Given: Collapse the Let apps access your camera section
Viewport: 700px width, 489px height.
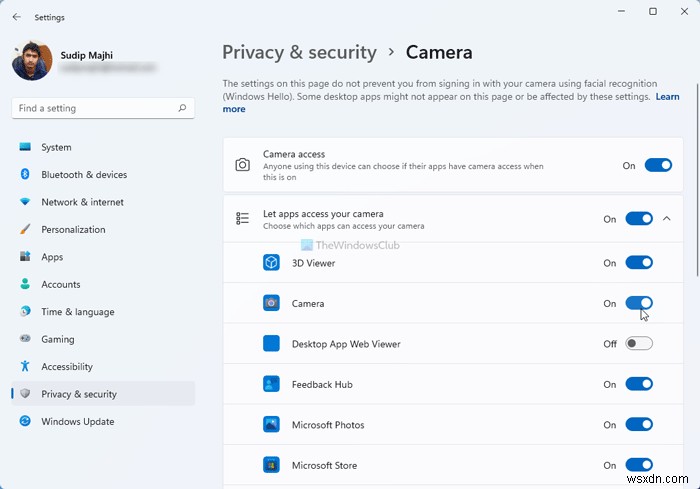Looking at the screenshot, I should 667,219.
